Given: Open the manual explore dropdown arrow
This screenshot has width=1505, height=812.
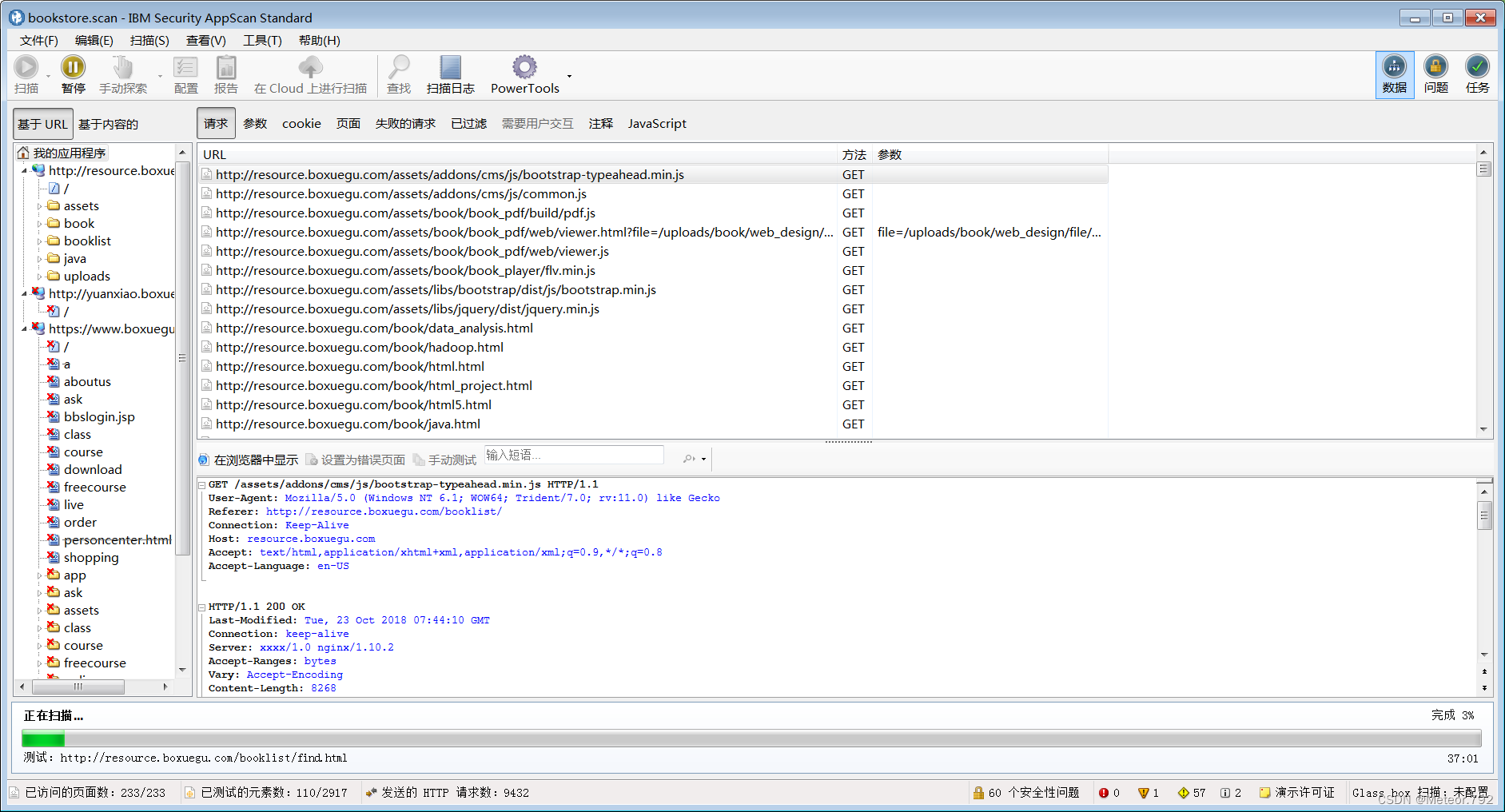Looking at the screenshot, I should coord(160,77).
